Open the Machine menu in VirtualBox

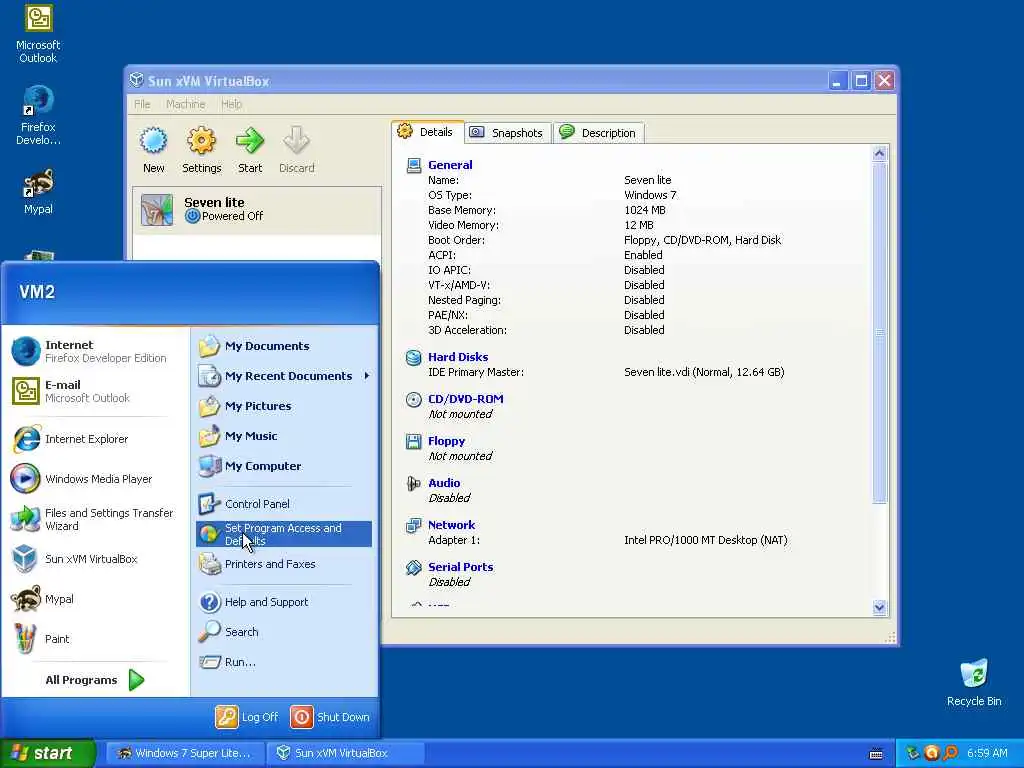pyautogui.click(x=185, y=104)
